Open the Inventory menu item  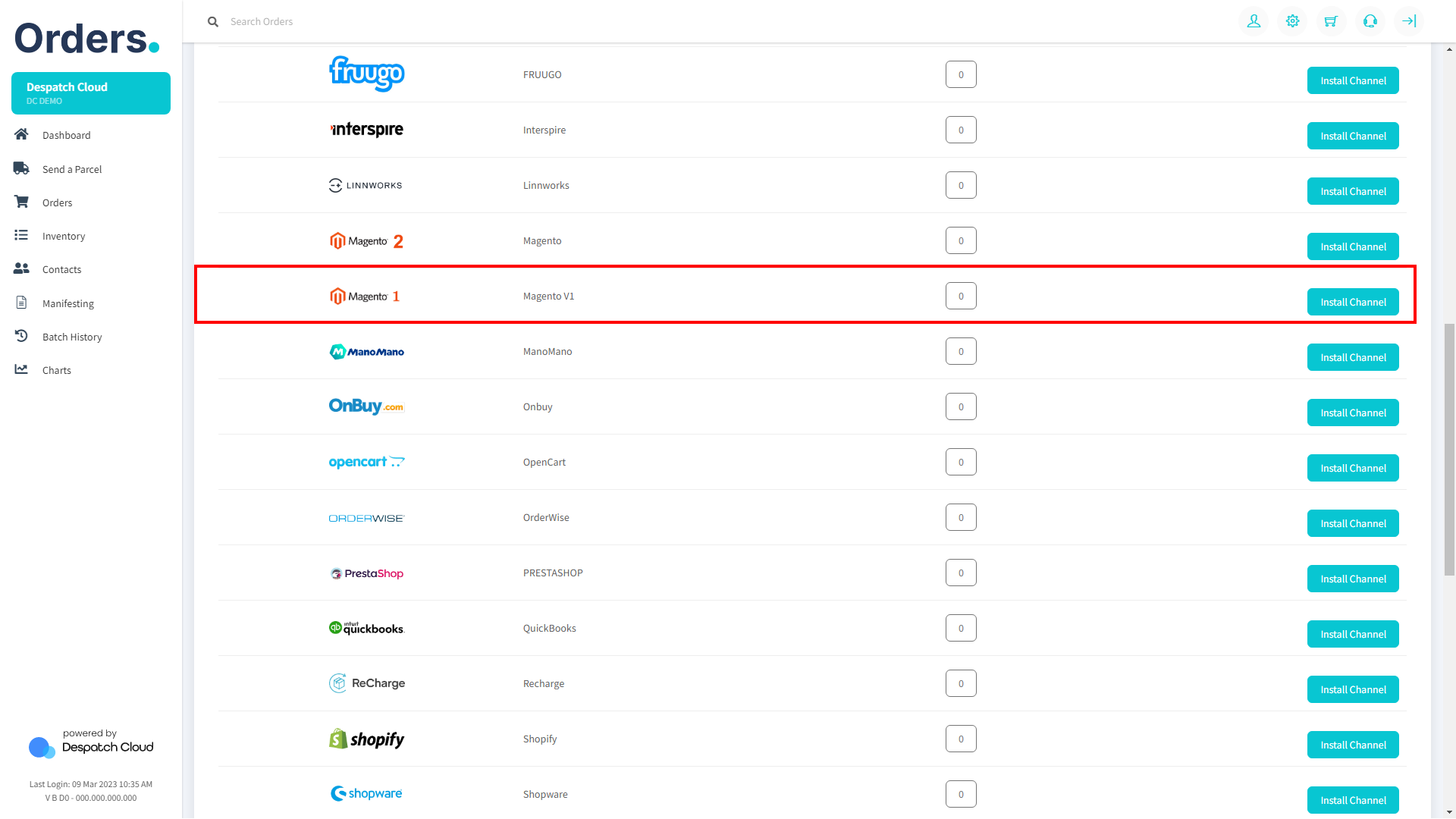click(x=64, y=236)
